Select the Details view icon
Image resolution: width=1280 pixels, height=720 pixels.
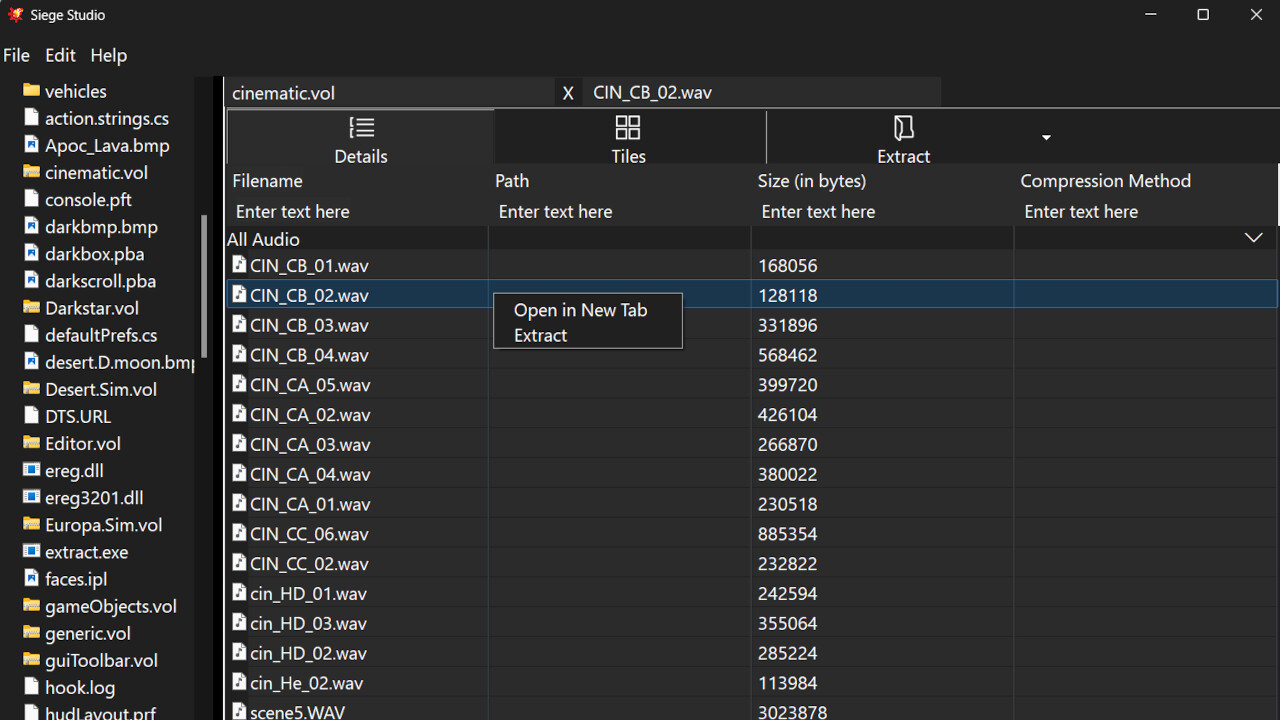coord(361,127)
